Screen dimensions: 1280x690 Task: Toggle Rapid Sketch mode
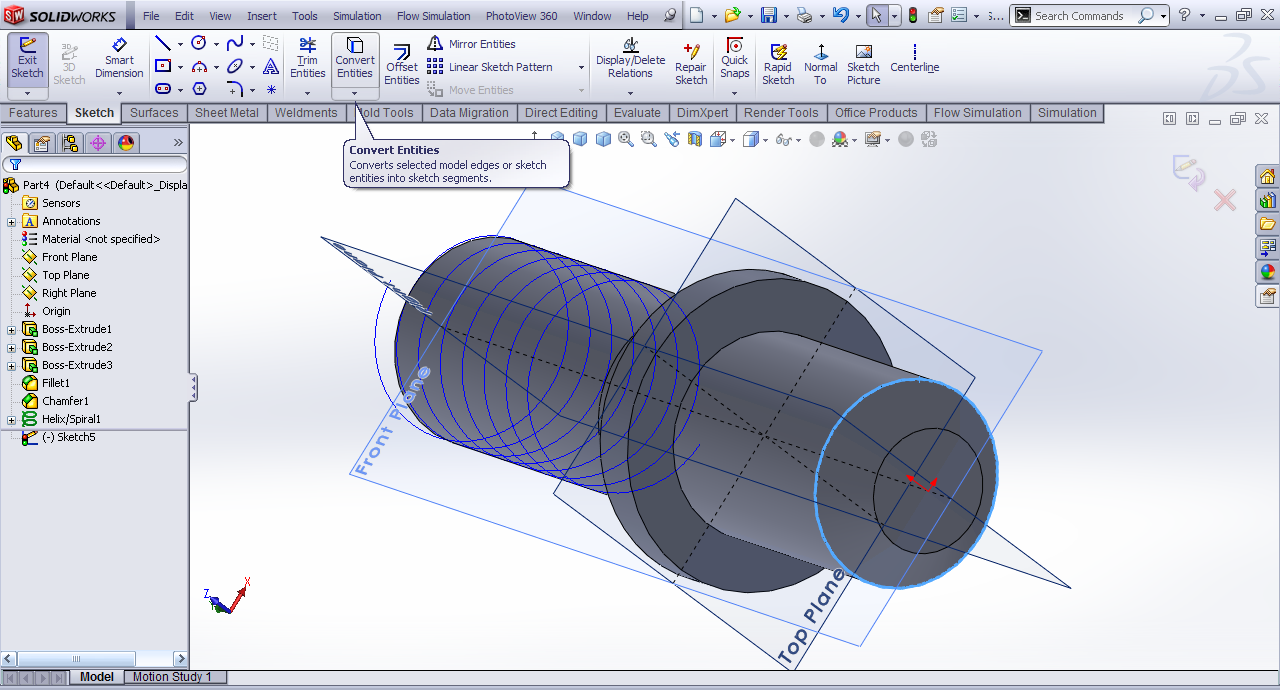pos(777,64)
